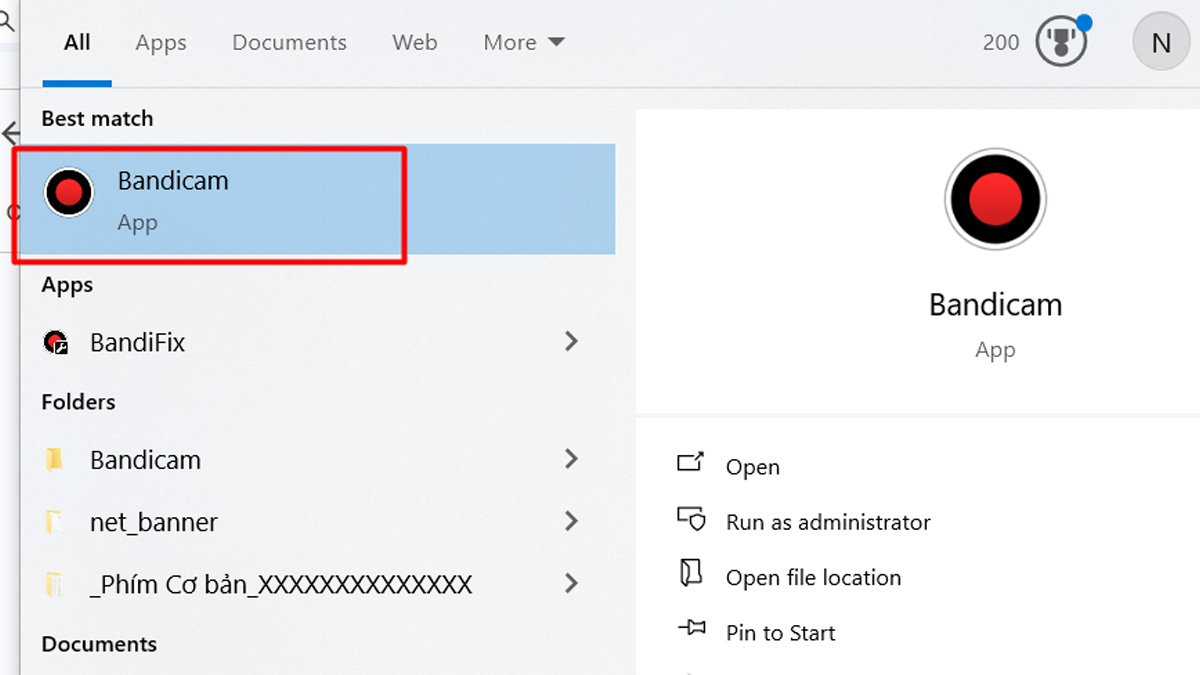Image resolution: width=1200 pixels, height=675 pixels.
Task: Open the N user account avatar
Action: 1161,42
